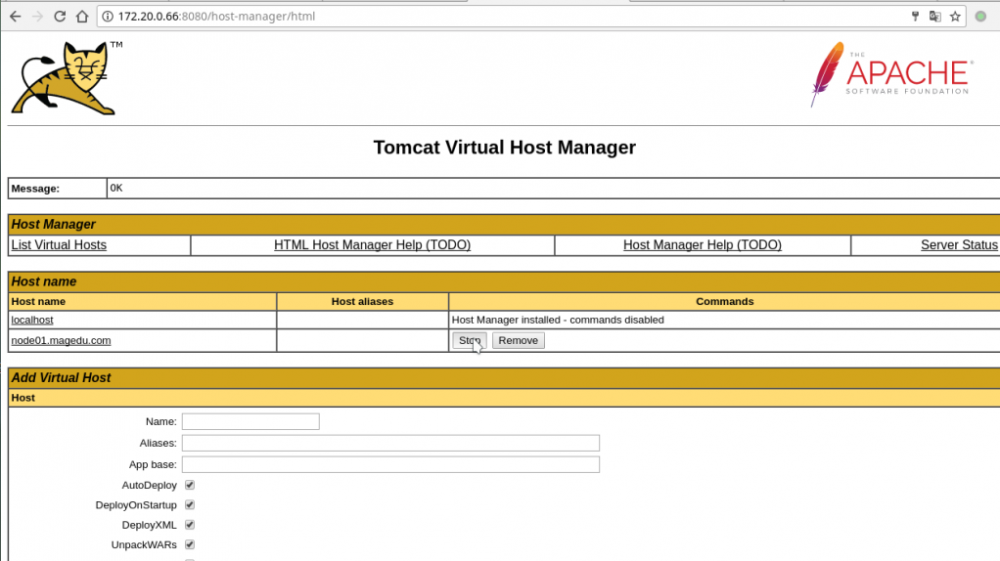Stop the node01.magedu.com host

pos(469,340)
